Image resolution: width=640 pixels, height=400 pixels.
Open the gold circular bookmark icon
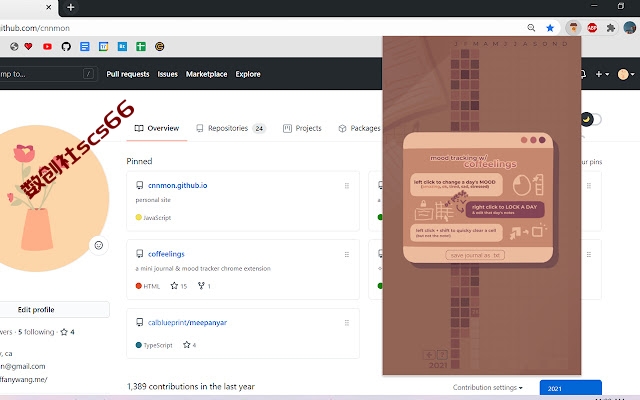160,47
